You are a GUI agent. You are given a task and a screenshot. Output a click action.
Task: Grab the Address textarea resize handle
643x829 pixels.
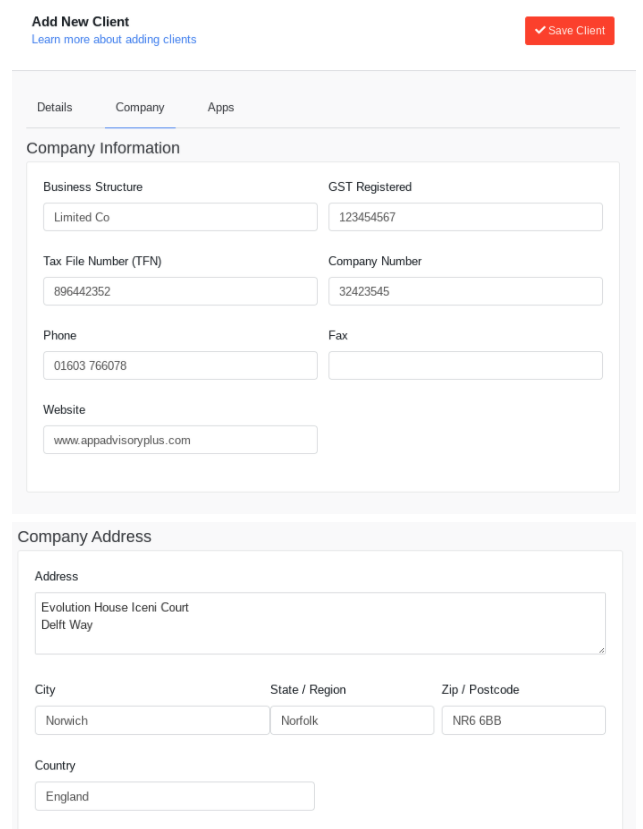coord(602,650)
